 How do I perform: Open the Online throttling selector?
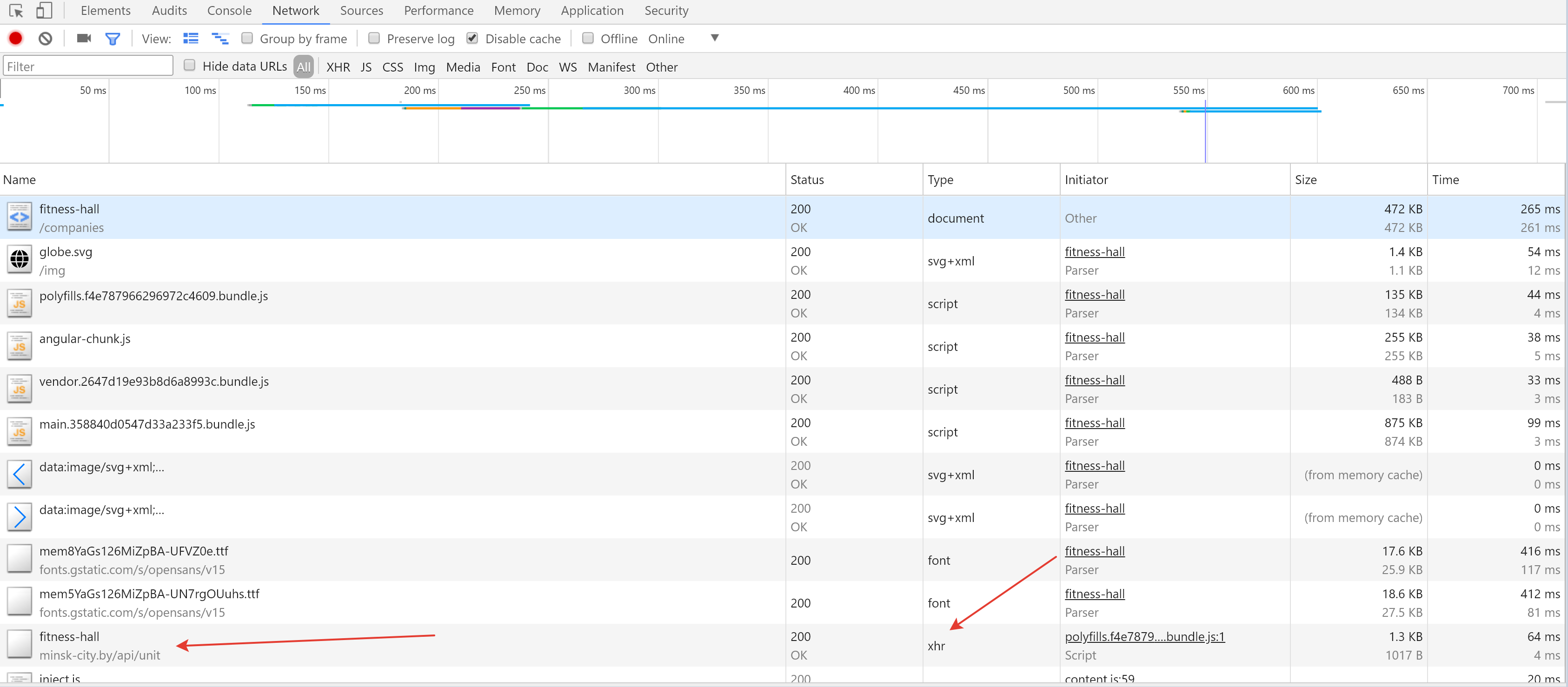[666, 39]
